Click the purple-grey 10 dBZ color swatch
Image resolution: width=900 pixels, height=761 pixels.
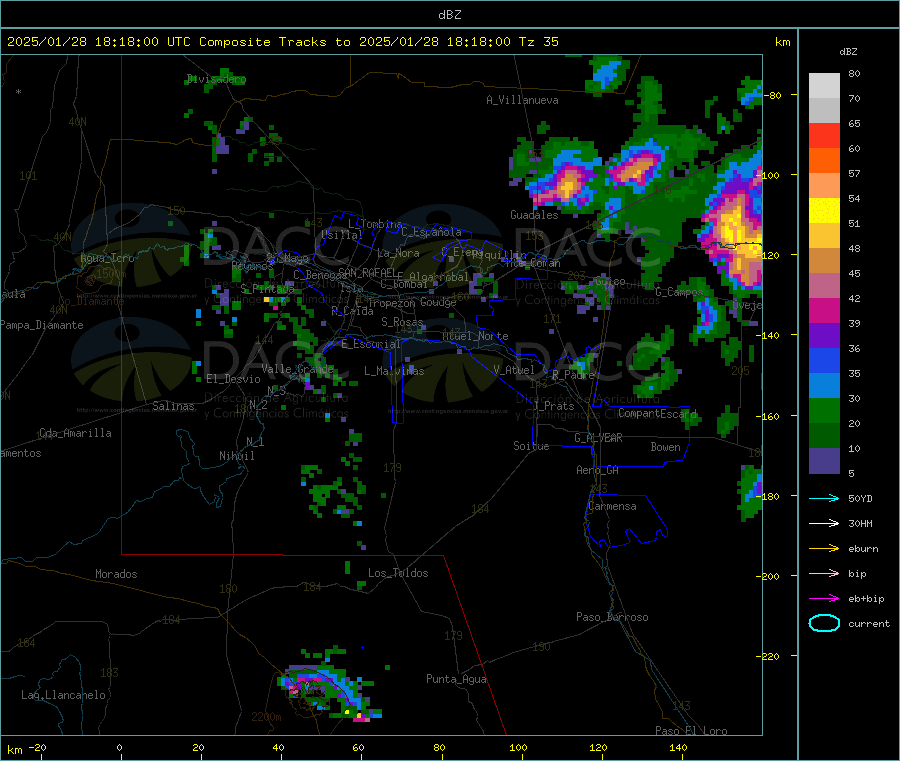coord(824,460)
